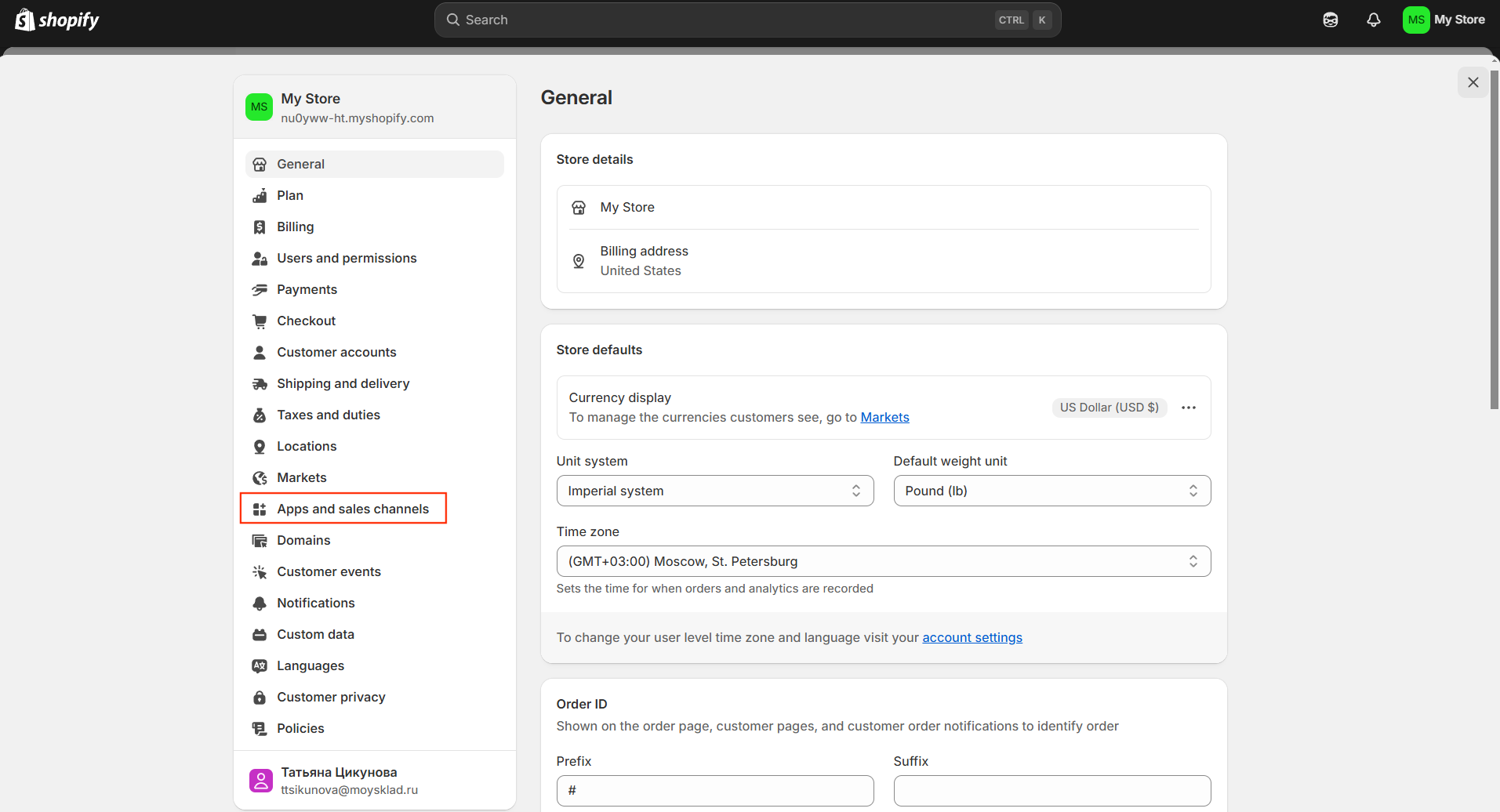Click the Locations pin icon in sidebar
This screenshot has width=1500, height=812.
click(260, 446)
